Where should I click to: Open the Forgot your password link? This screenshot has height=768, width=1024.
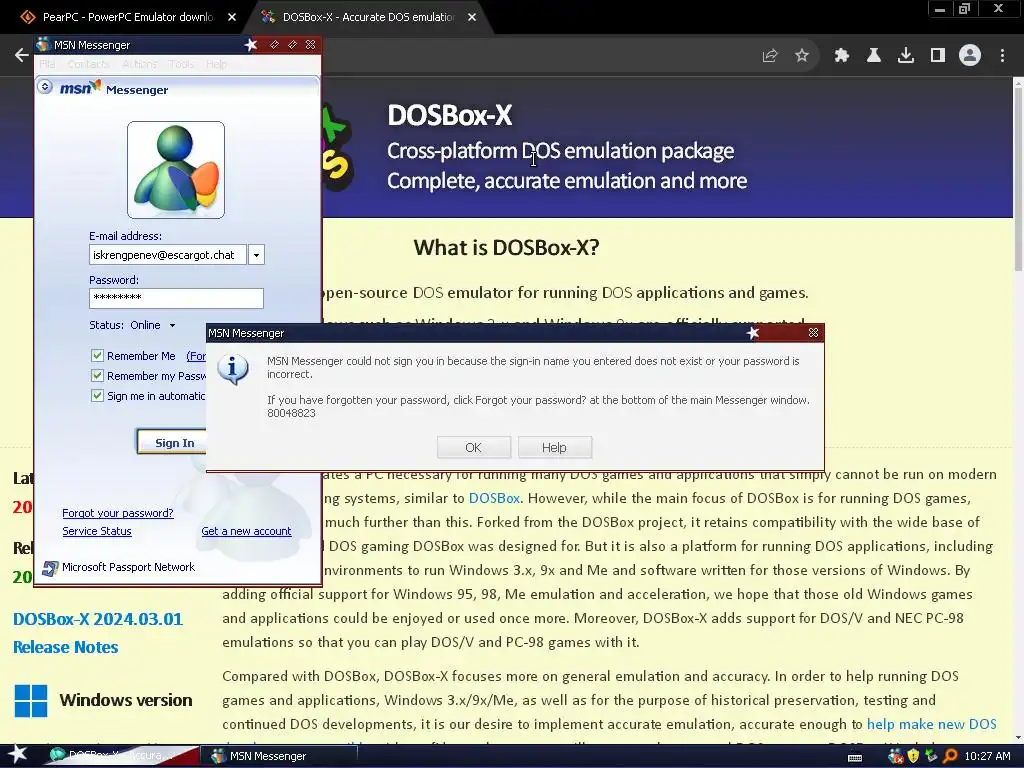click(x=118, y=513)
